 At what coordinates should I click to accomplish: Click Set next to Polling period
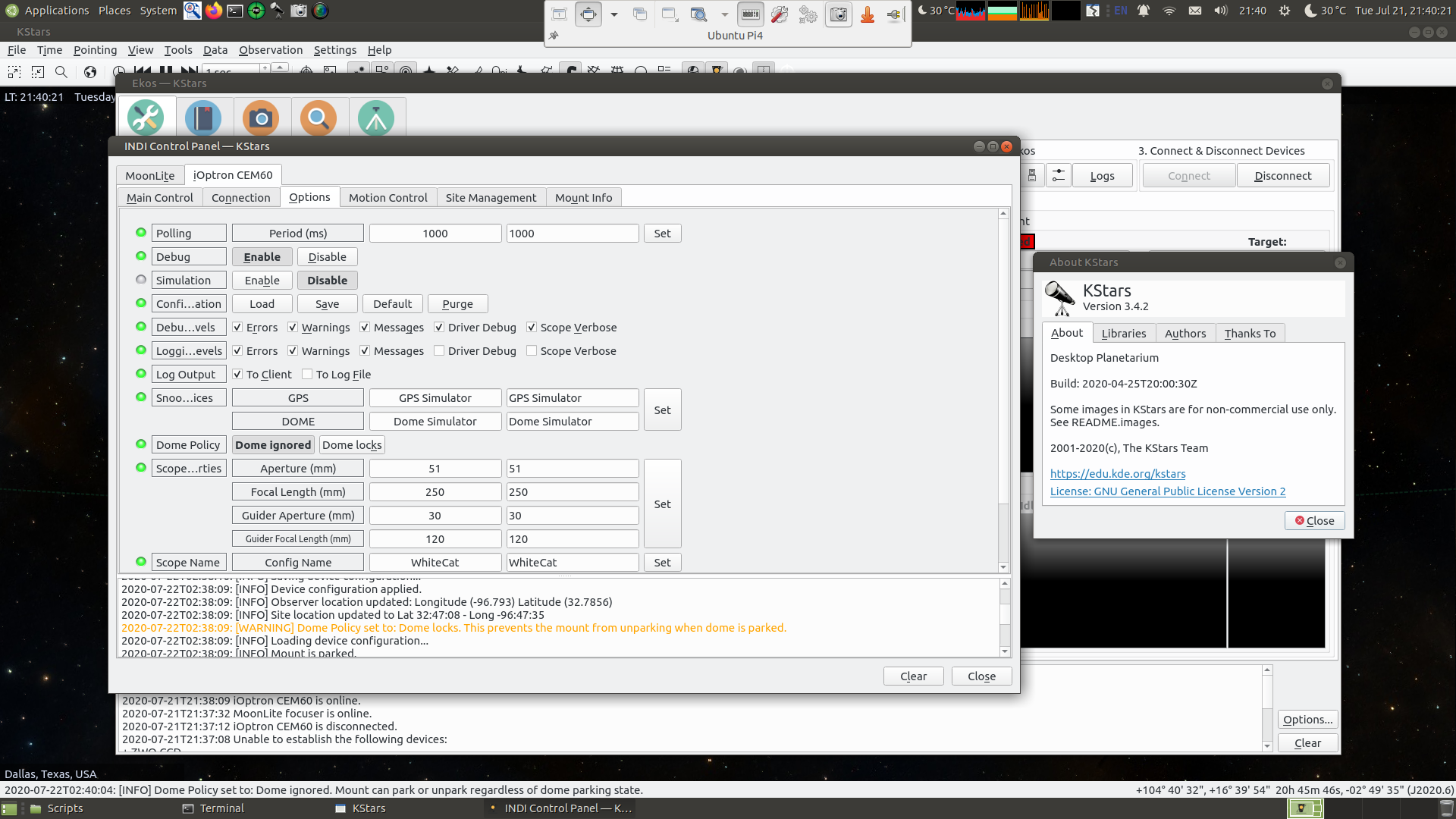(x=663, y=234)
